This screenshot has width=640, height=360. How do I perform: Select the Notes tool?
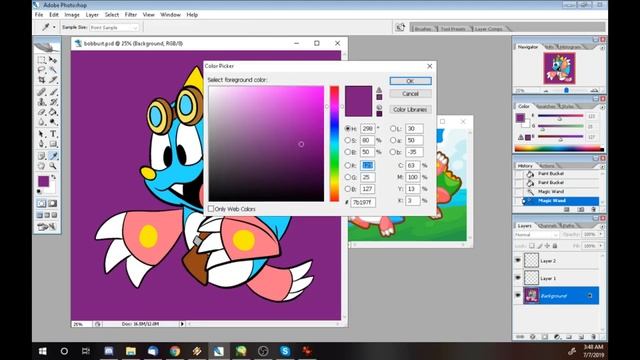pyautogui.click(x=42, y=156)
